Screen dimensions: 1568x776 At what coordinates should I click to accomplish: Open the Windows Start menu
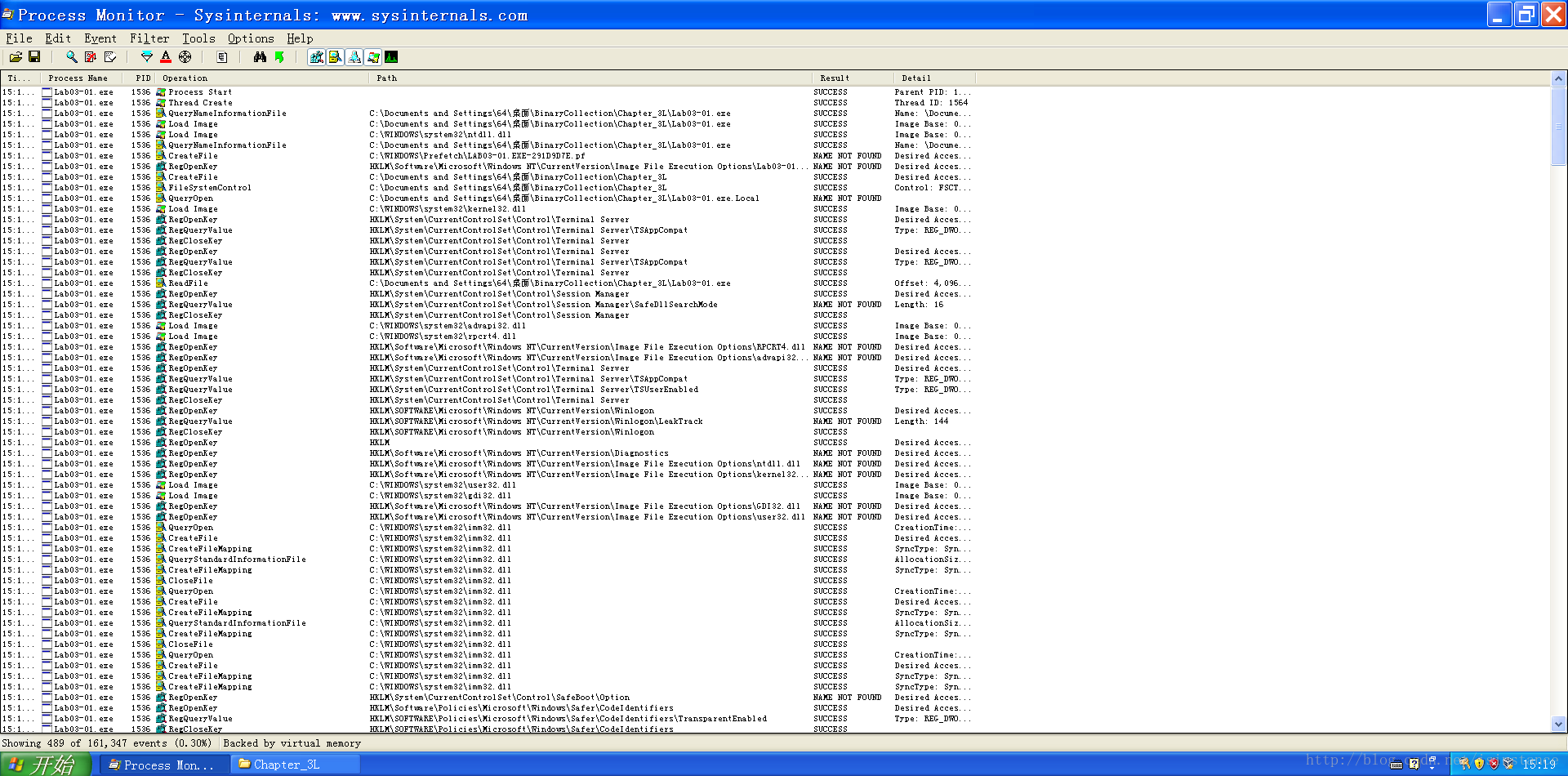[46, 765]
